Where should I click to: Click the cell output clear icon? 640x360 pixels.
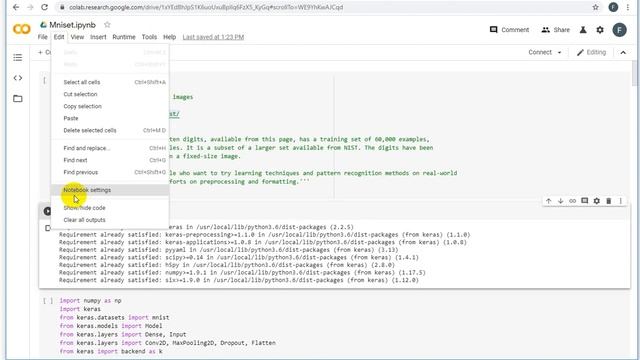48,228
